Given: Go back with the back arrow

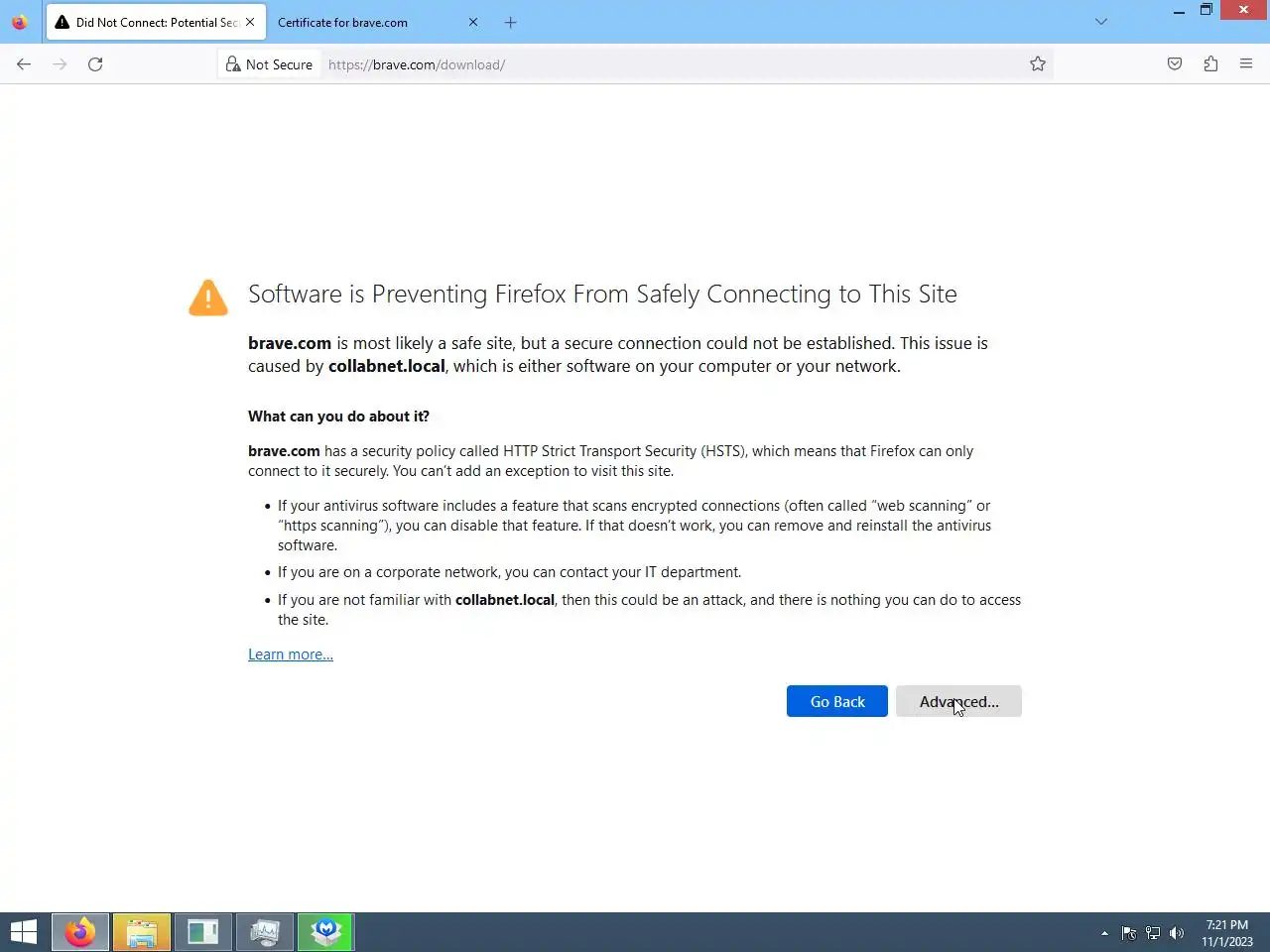Looking at the screenshot, I should (x=24, y=64).
